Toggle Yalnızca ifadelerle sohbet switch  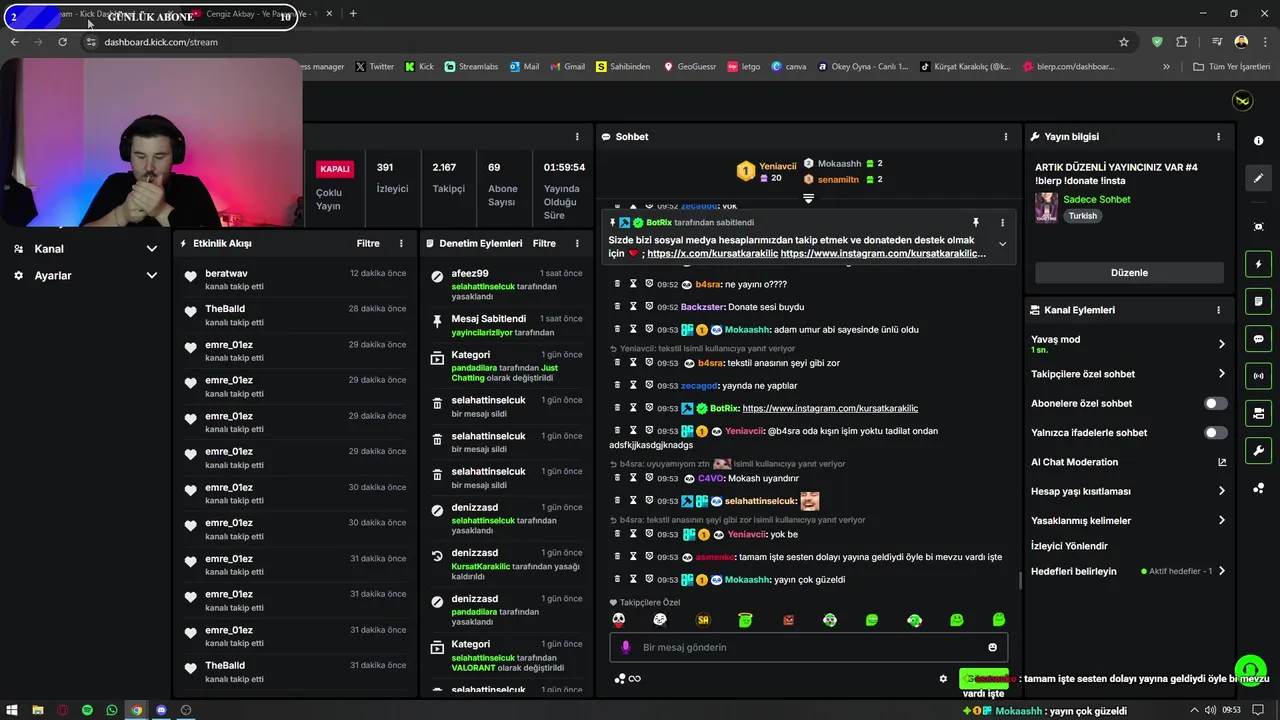pos(1215,433)
